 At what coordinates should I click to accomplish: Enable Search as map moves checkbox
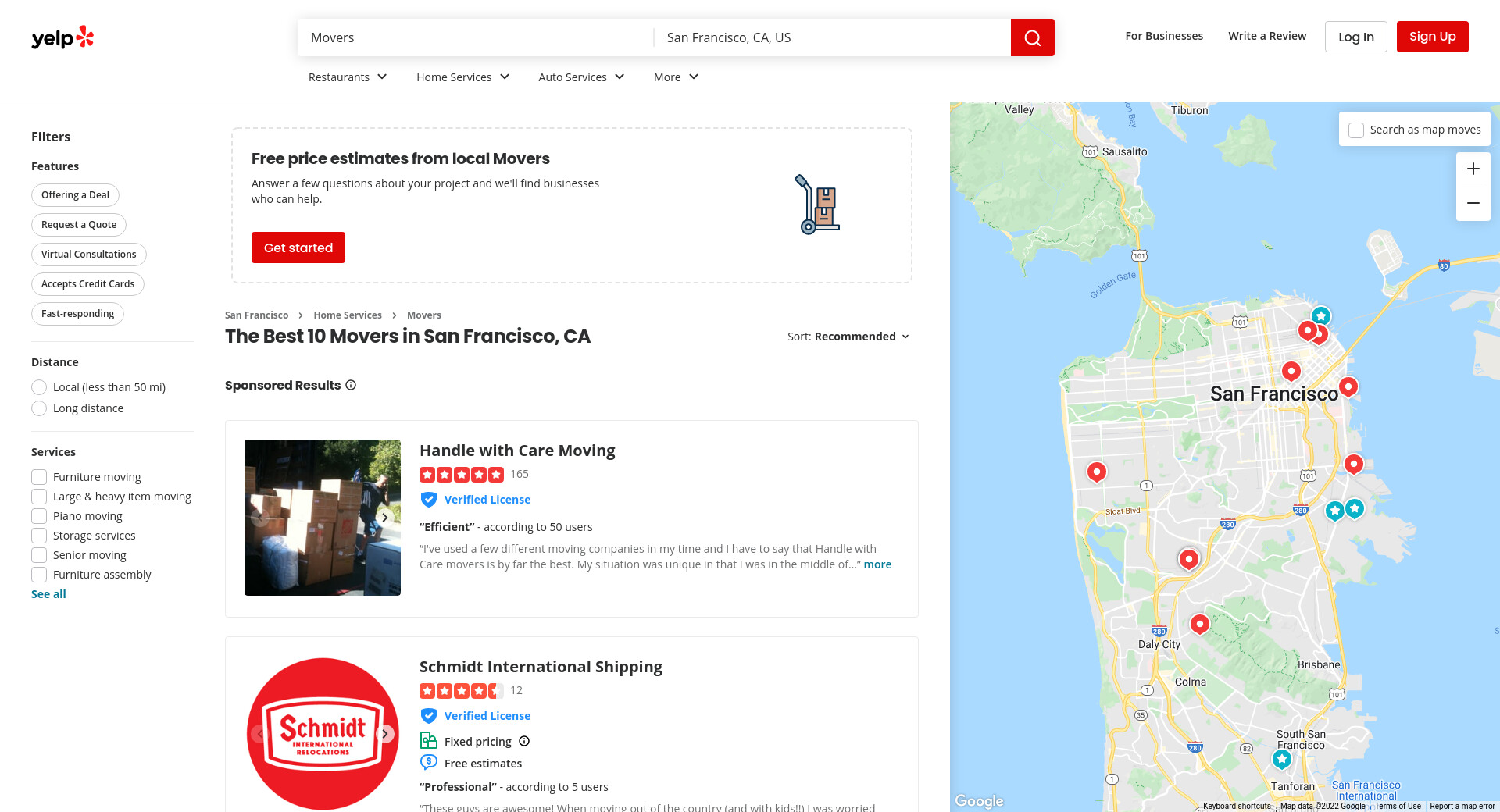click(1356, 130)
